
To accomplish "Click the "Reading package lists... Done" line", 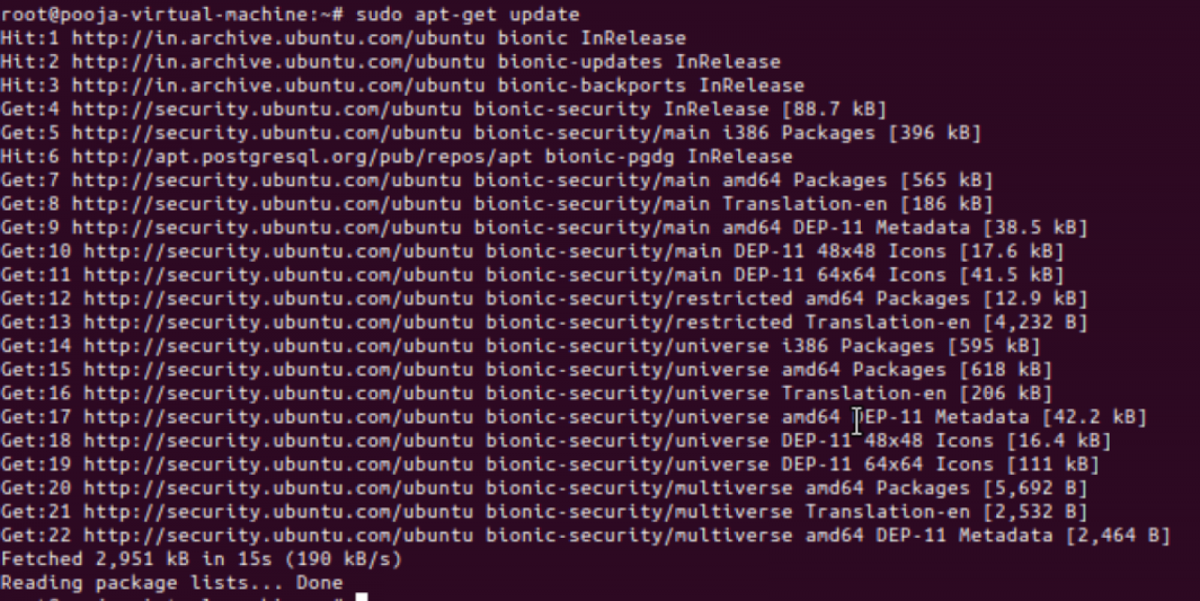I will tap(172, 582).
